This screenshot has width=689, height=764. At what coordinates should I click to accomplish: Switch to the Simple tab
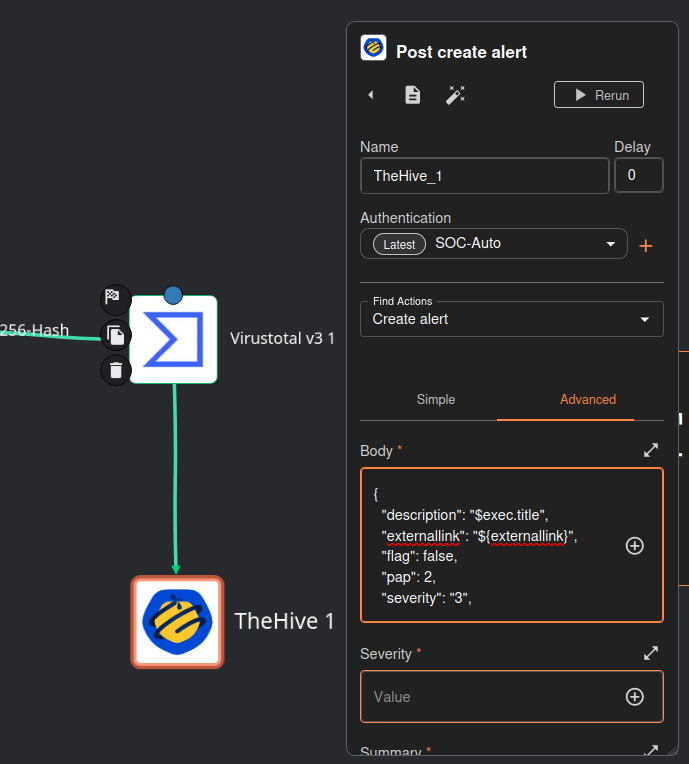435,399
